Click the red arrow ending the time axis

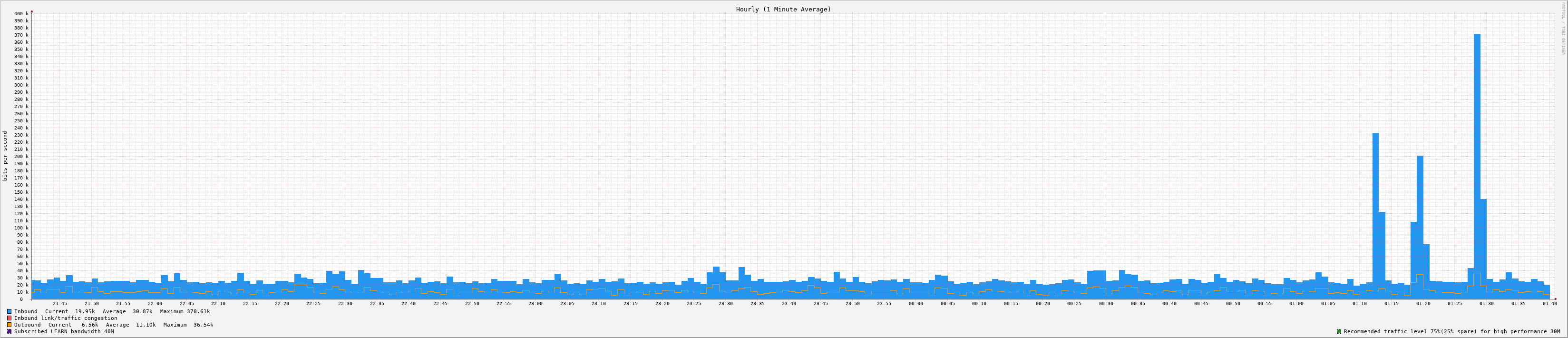[x=1555, y=299]
